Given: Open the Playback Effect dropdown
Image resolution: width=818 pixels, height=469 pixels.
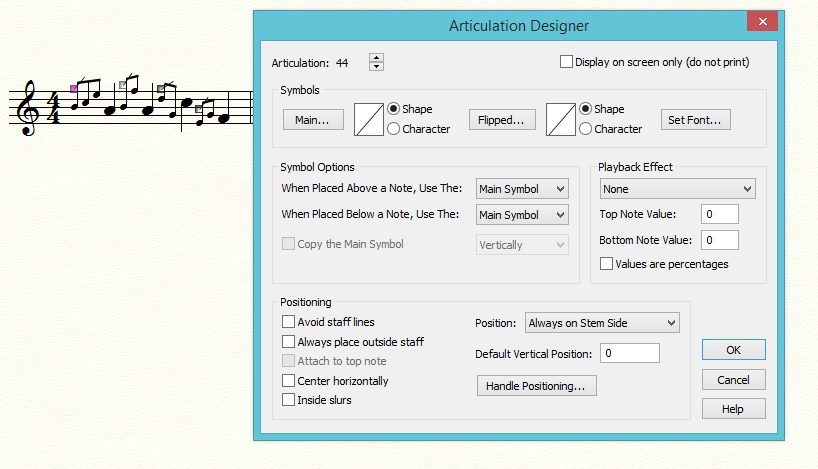Looking at the screenshot, I should tap(677, 189).
